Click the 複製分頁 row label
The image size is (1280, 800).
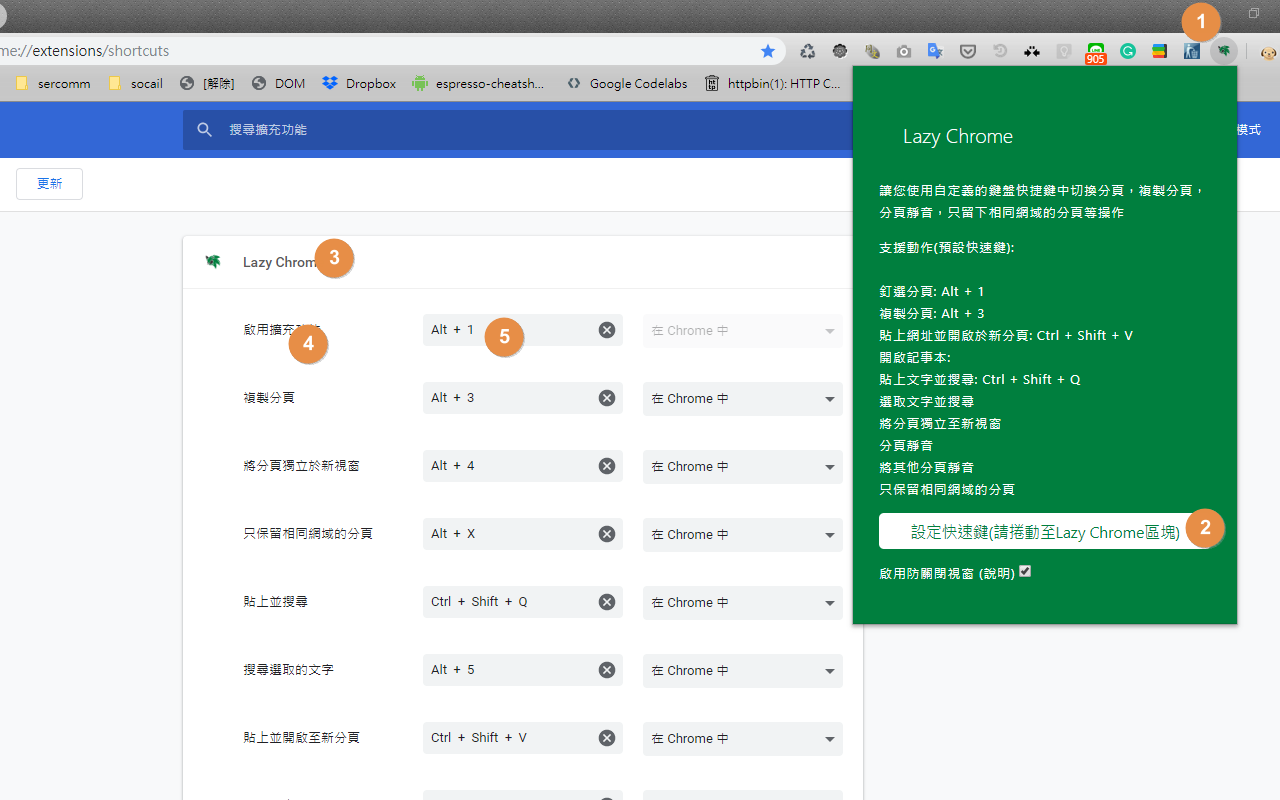[269, 398]
